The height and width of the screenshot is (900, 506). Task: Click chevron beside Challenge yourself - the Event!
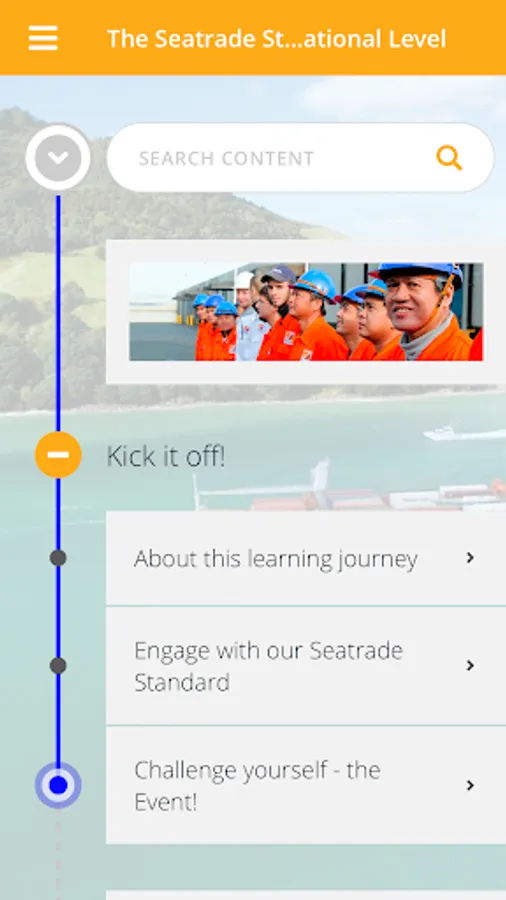(470, 785)
